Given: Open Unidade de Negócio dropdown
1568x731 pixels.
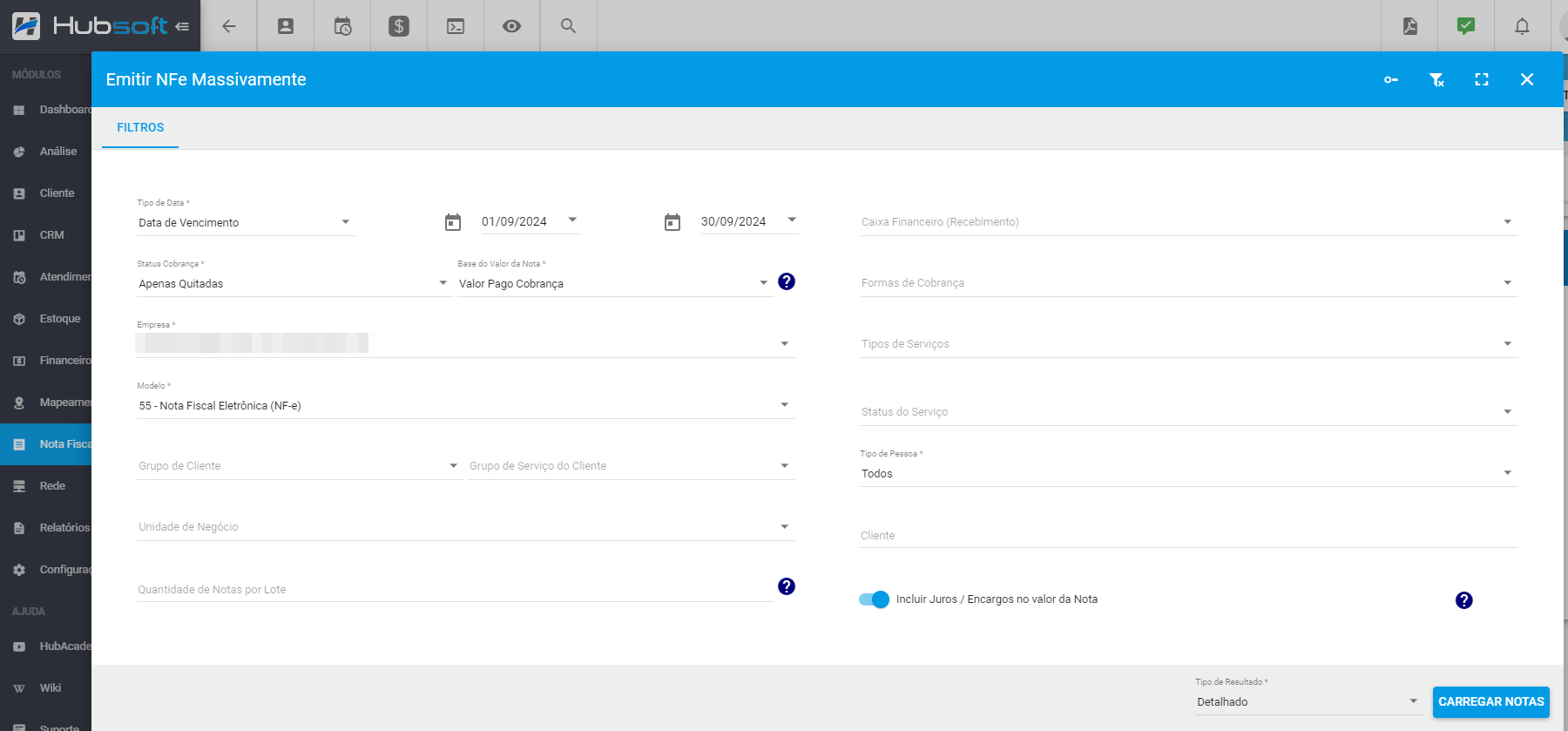Looking at the screenshot, I should 465,527.
